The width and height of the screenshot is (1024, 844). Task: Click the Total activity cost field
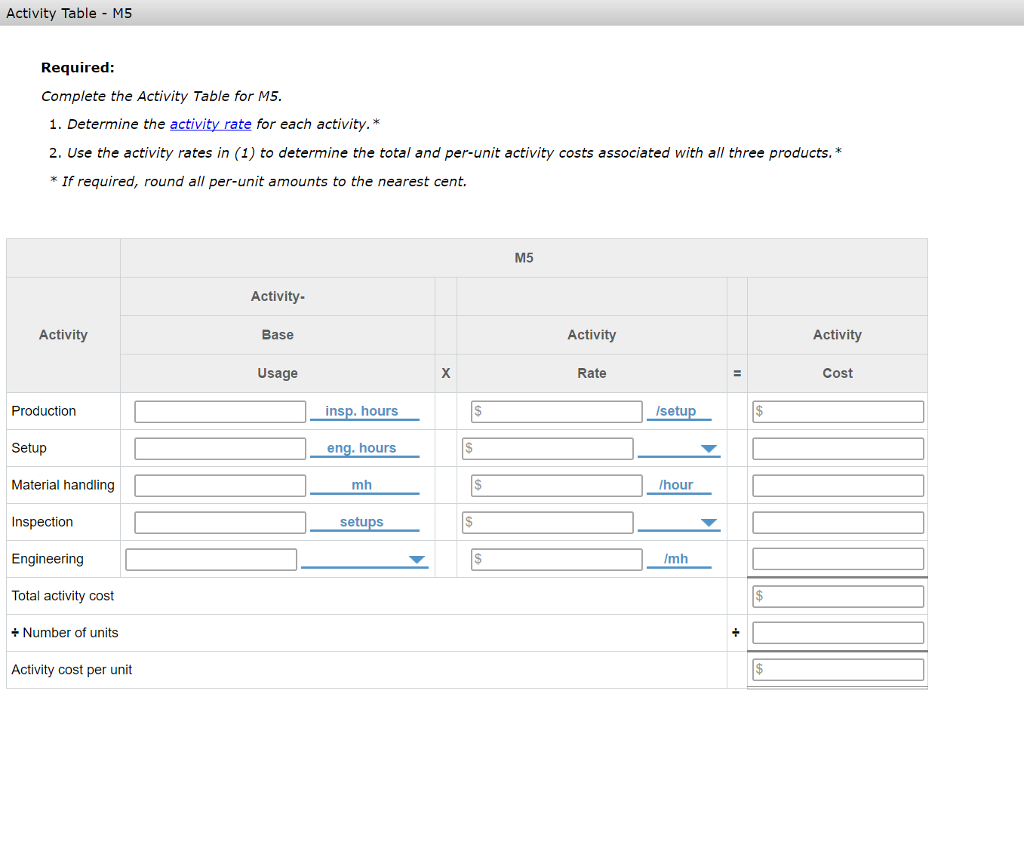(838, 596)
